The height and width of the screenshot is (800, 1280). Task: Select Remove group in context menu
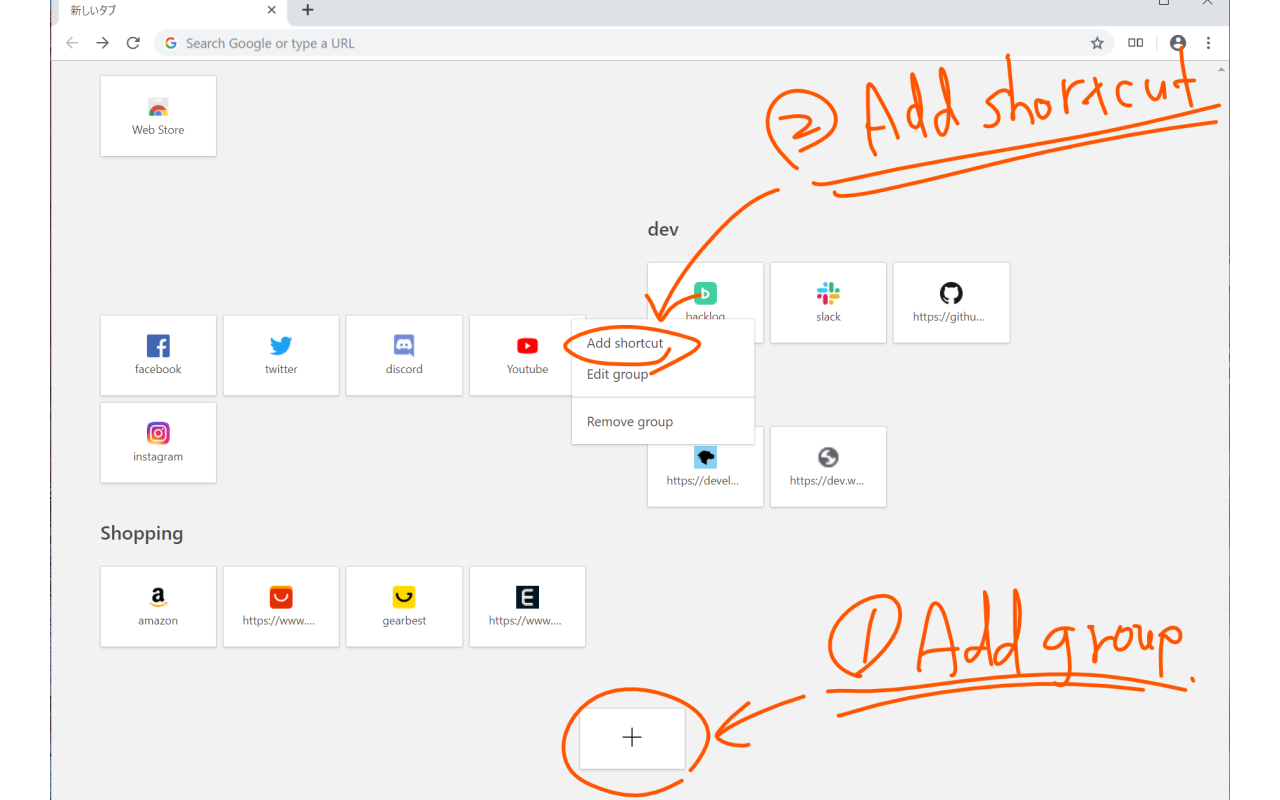(x=662, y=422)
